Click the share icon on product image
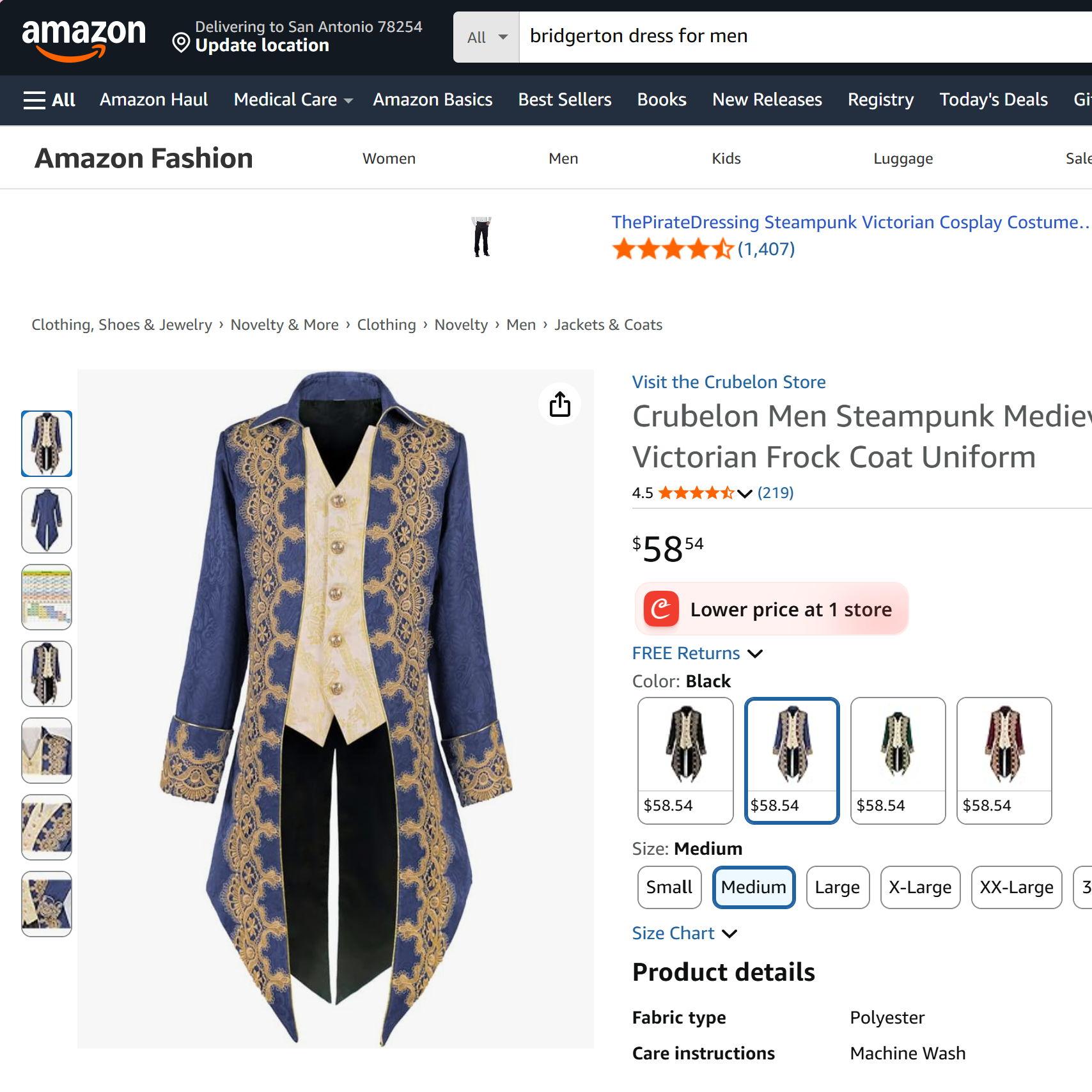The height and width of the screenshot is (1092, 1092). pyautogui.click(x=560, y=404)
